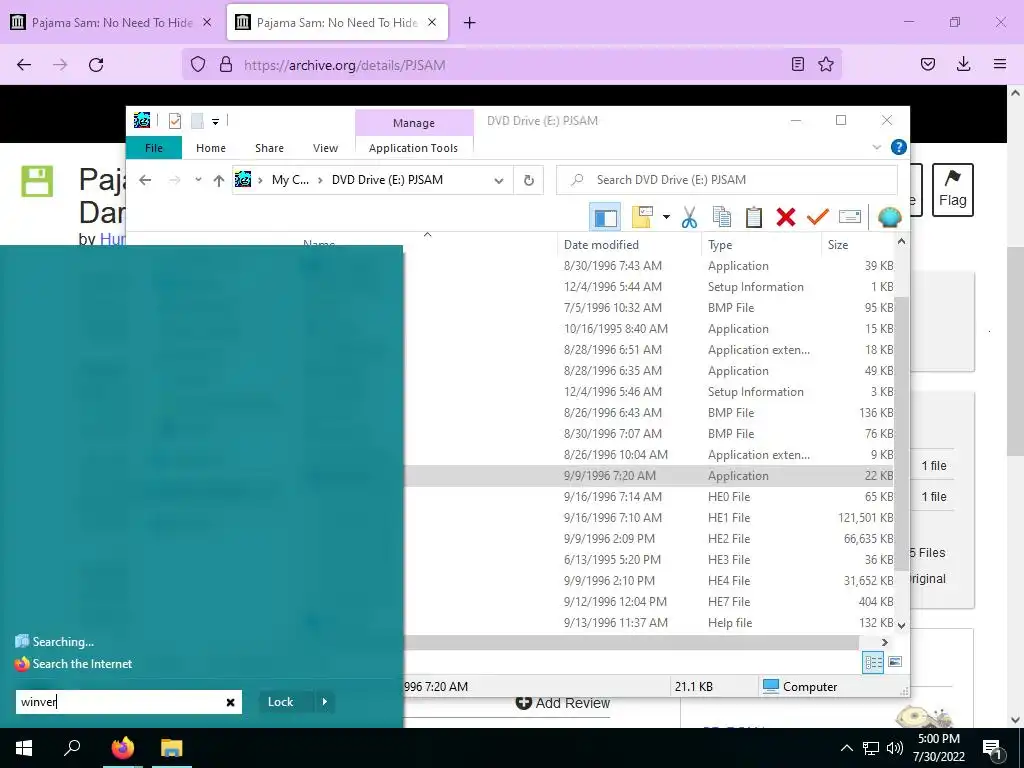Collapse or expand the Explorer ribbon chevron
Image resolution: width=1024 pixels, height=768 pixels.
pos(877,147)
